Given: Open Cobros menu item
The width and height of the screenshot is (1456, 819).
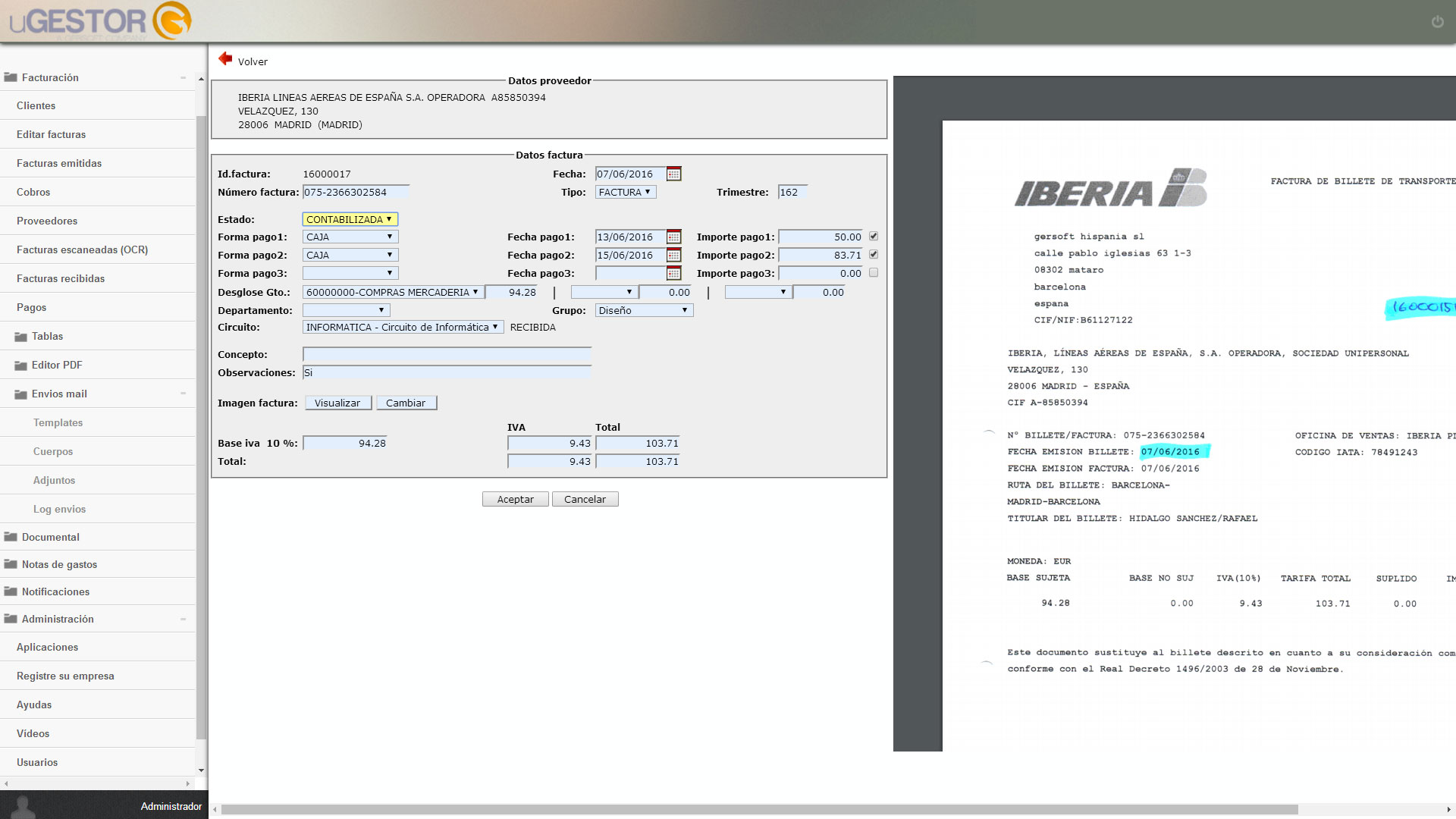Looking at the screenshot, I should 98,192.
